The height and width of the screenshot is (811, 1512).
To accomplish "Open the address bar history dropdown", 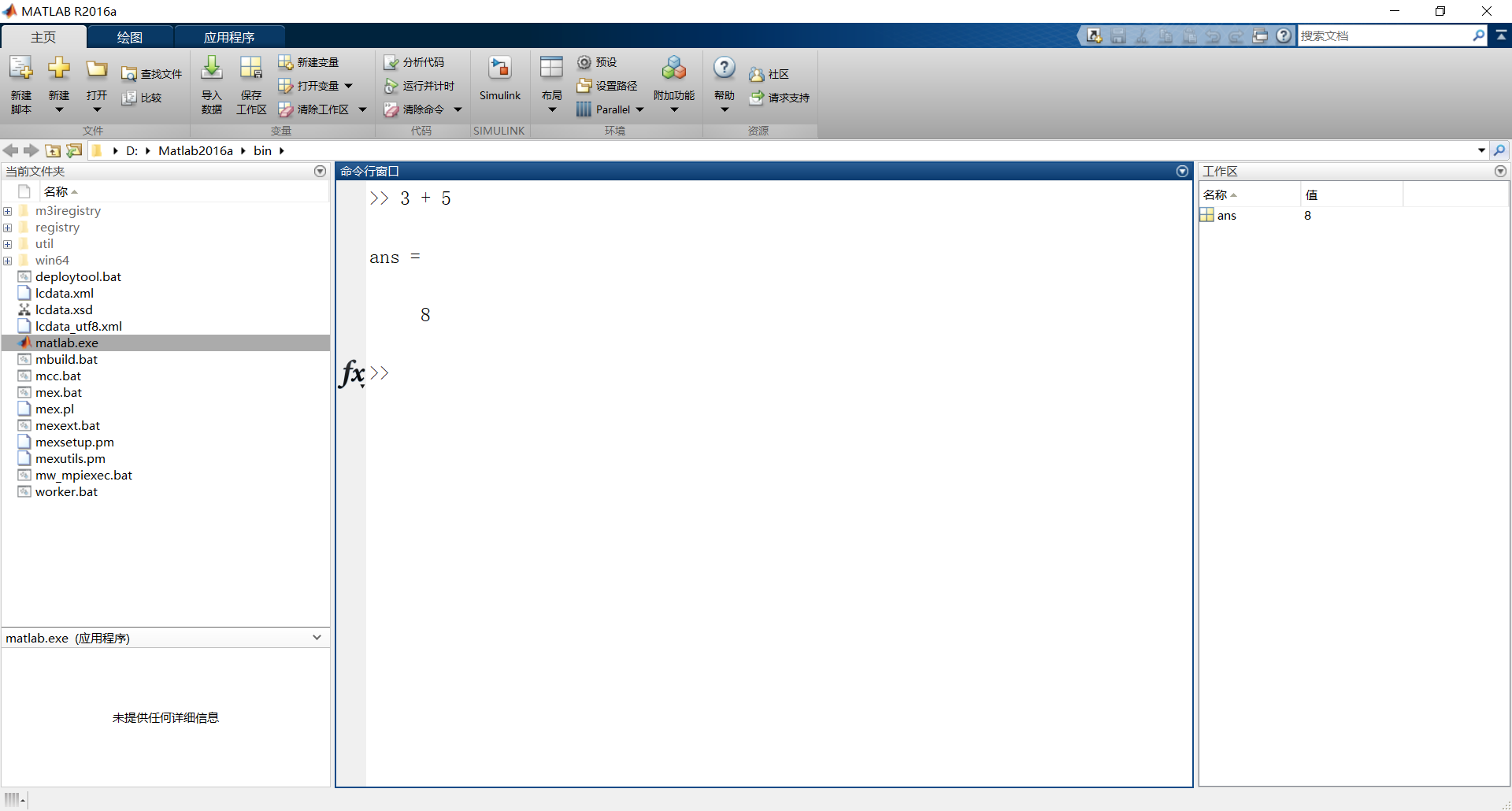I will click(x=1481, y=150).
